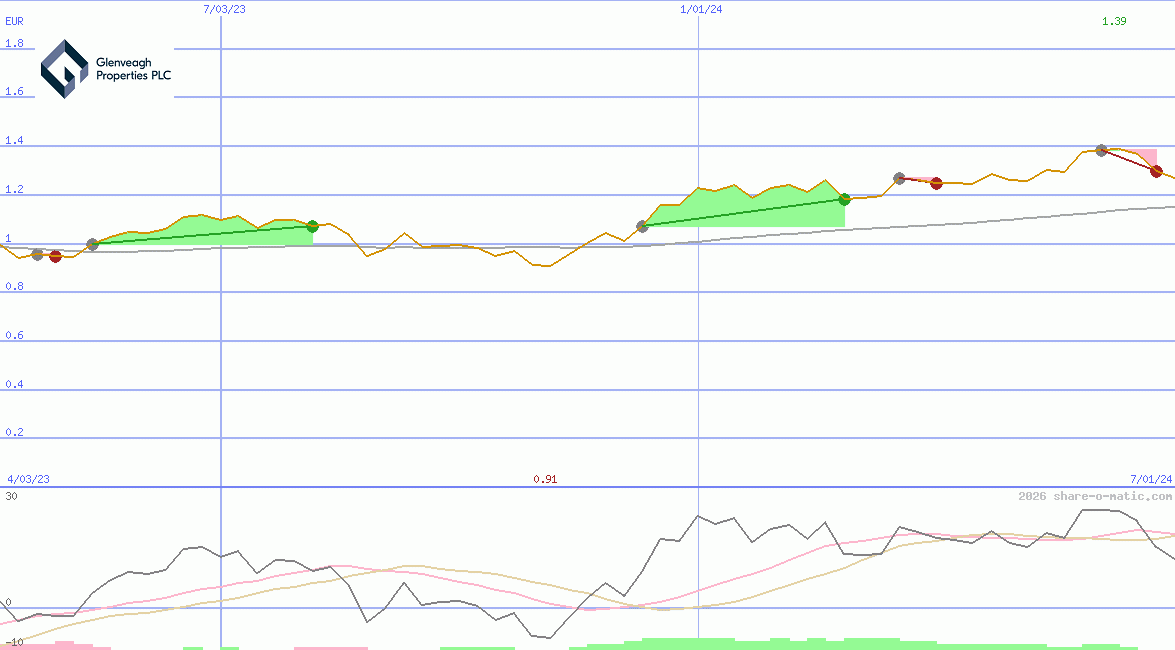The width and height of the screenshot is (1175, 650).
Task: Expand the 1/01/24 date gridline label
Action: point(700,10)
